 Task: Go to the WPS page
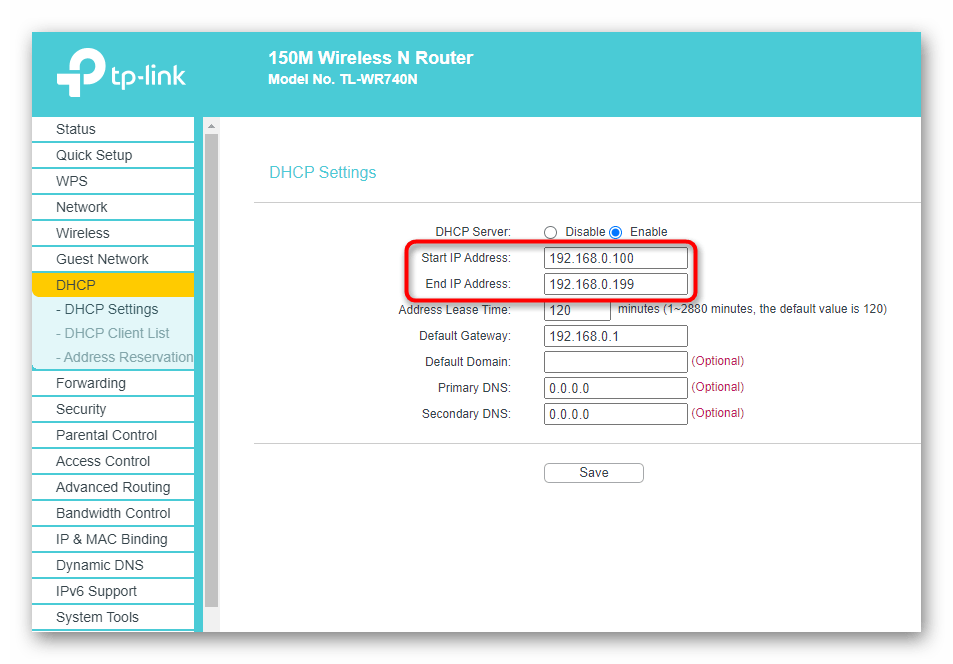coord(72,181)
